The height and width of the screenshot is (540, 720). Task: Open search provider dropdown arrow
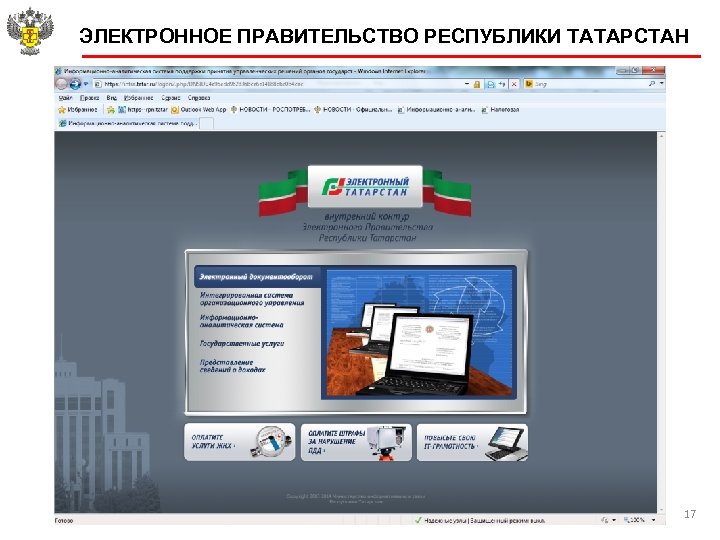[x=661, y=84]
